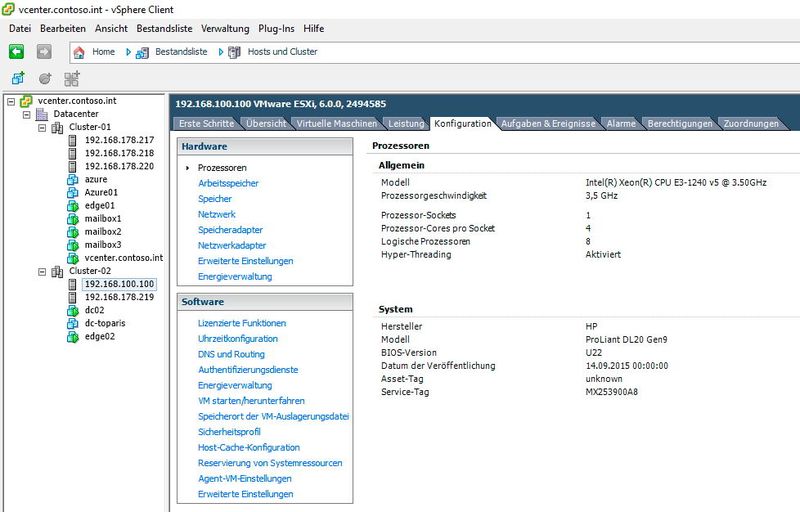
Task: Click running VM icon next to edge01
Action: [72, 206]
